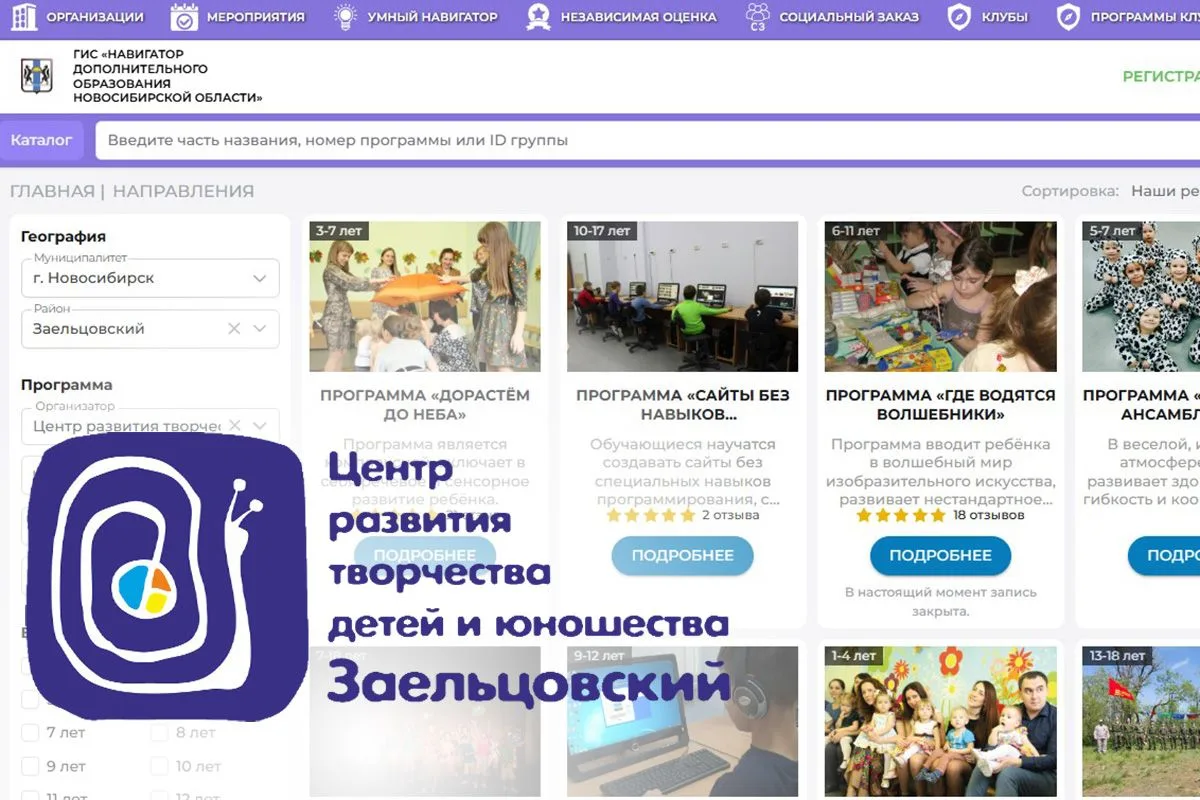Open the Муниципалитет dropdown

pyautogui.click(x=150, y=278)
